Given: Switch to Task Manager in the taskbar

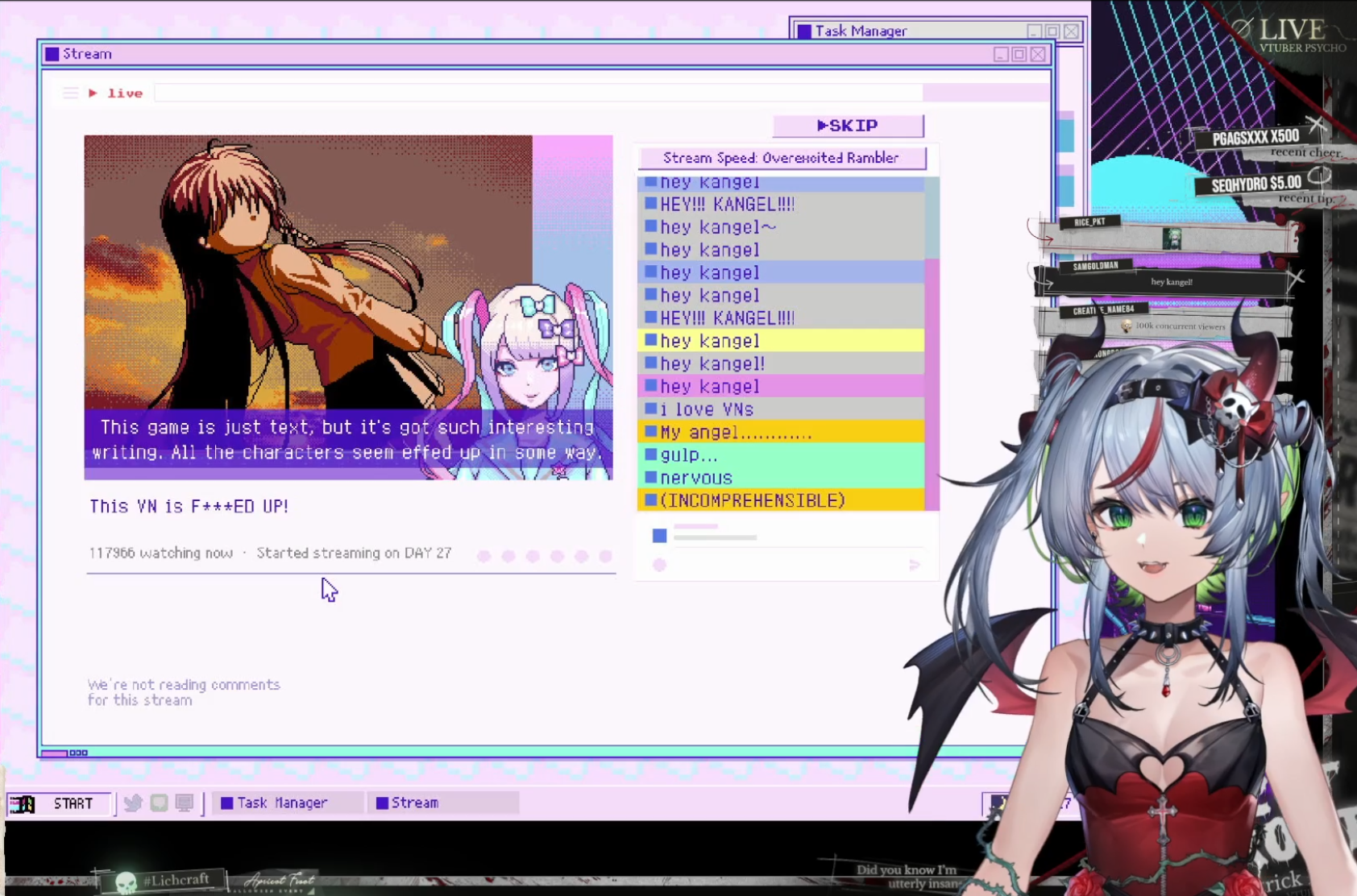Looking at the screenshot, I should point(286,803).
